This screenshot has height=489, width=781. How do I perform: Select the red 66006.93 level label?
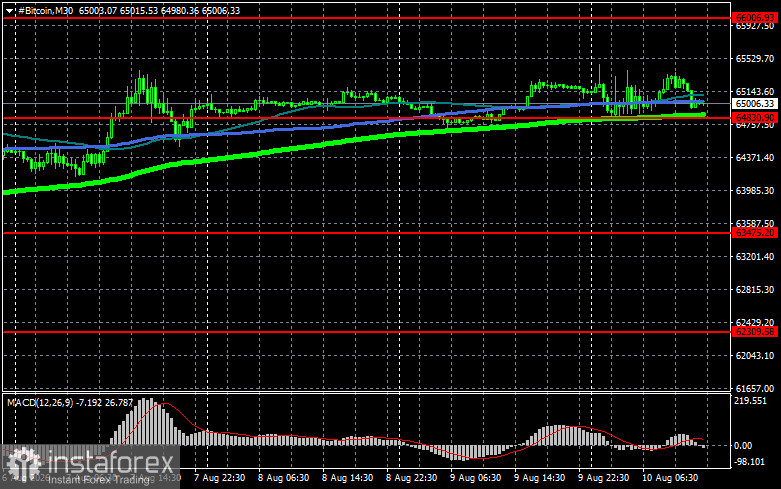755,17
